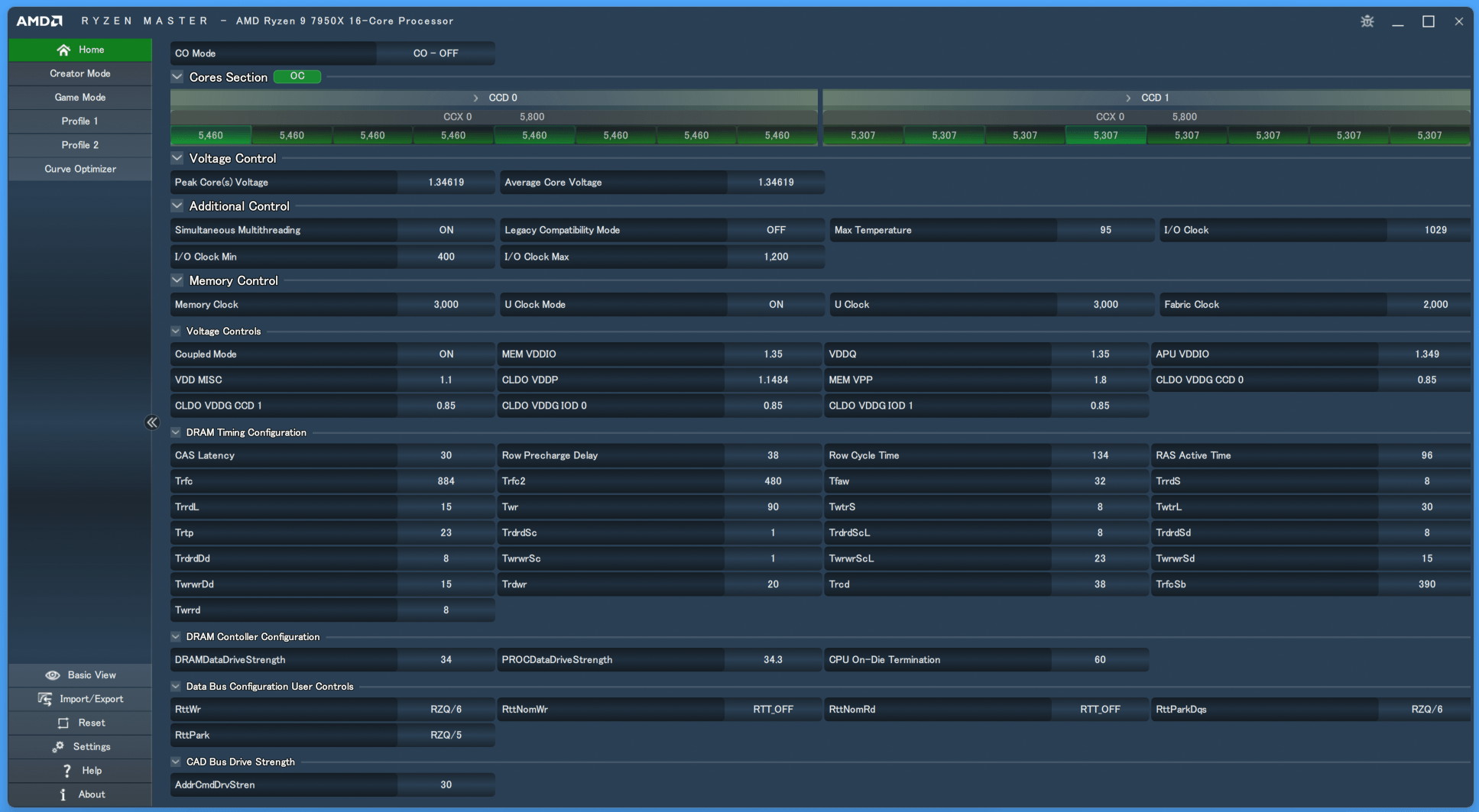The image size is (1479, 812).
Task: Click the RttPark value RZQ/5
Action: [446, 736]
